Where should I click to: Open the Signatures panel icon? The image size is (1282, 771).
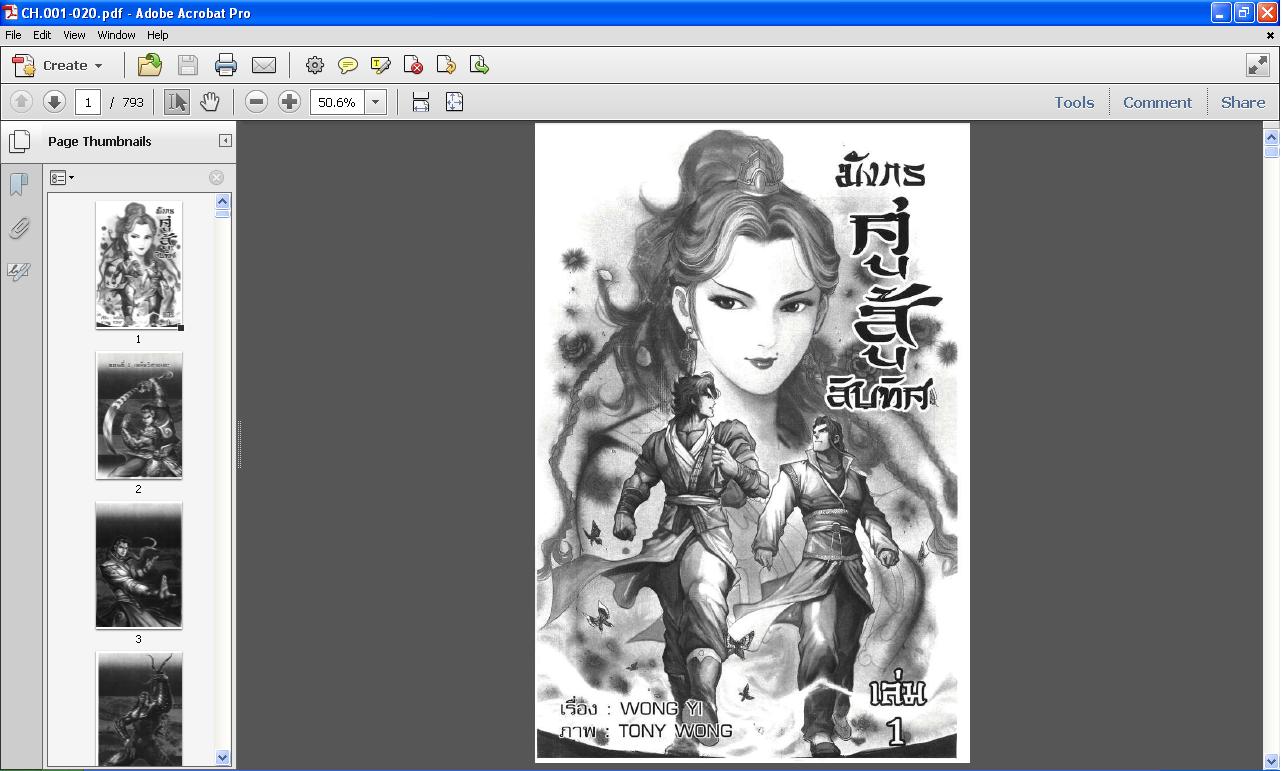pos(19,271)
